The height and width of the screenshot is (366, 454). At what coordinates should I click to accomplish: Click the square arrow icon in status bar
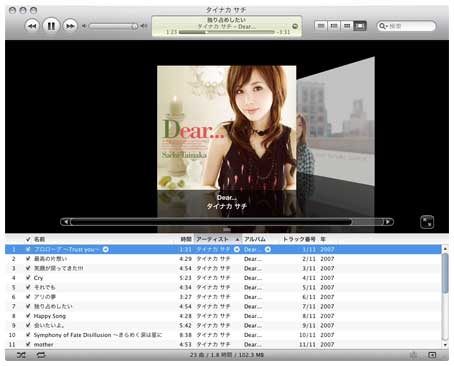[432, 355]
